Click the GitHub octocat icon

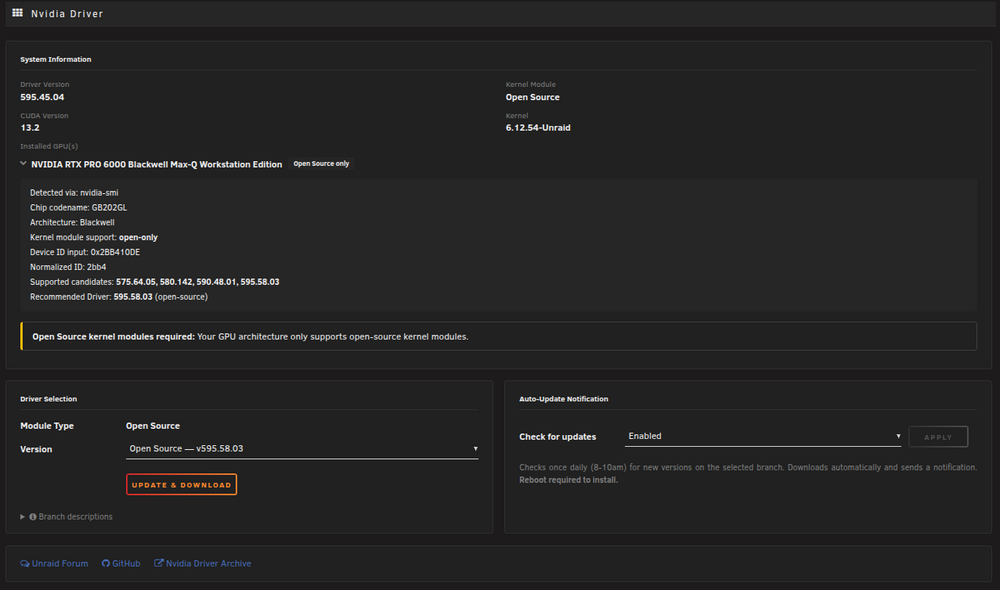[106, 564]
